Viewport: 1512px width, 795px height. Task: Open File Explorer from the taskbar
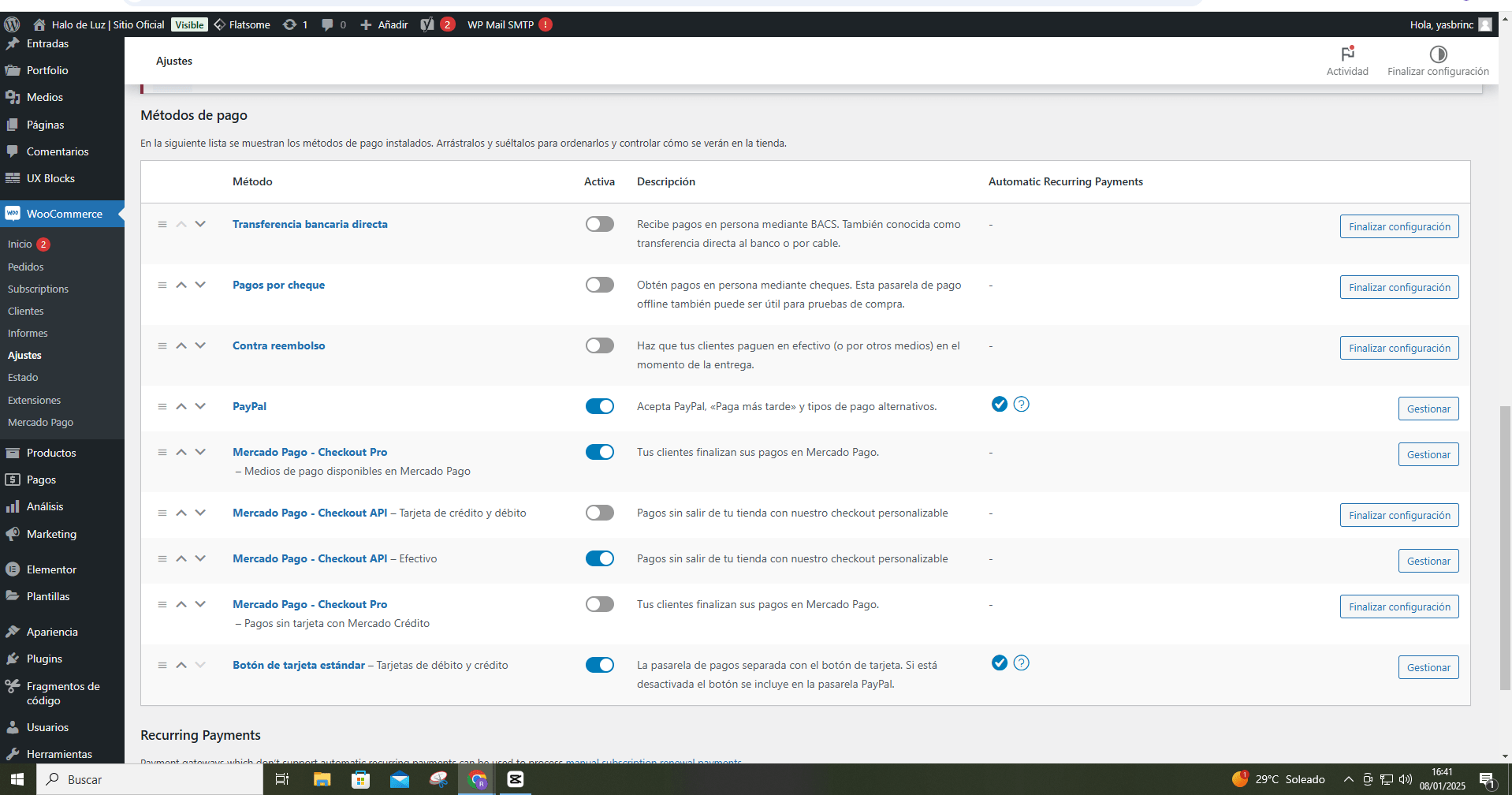322,779
